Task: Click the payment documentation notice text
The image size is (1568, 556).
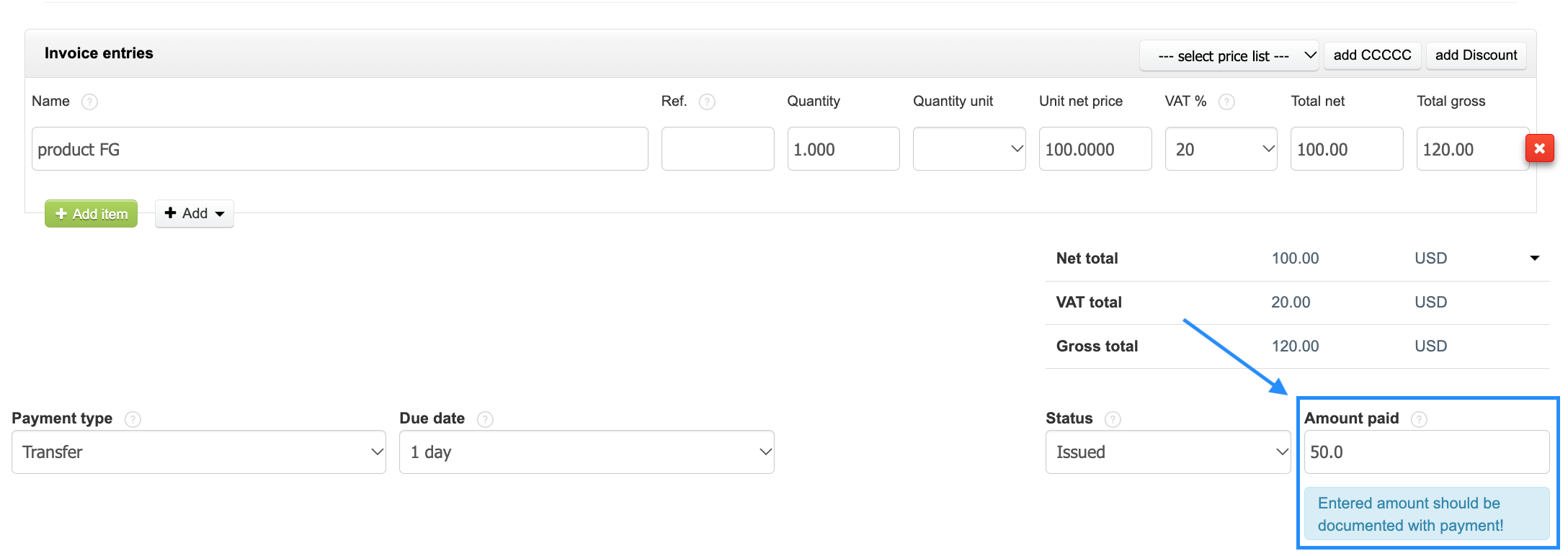Action: [1410, 514]
